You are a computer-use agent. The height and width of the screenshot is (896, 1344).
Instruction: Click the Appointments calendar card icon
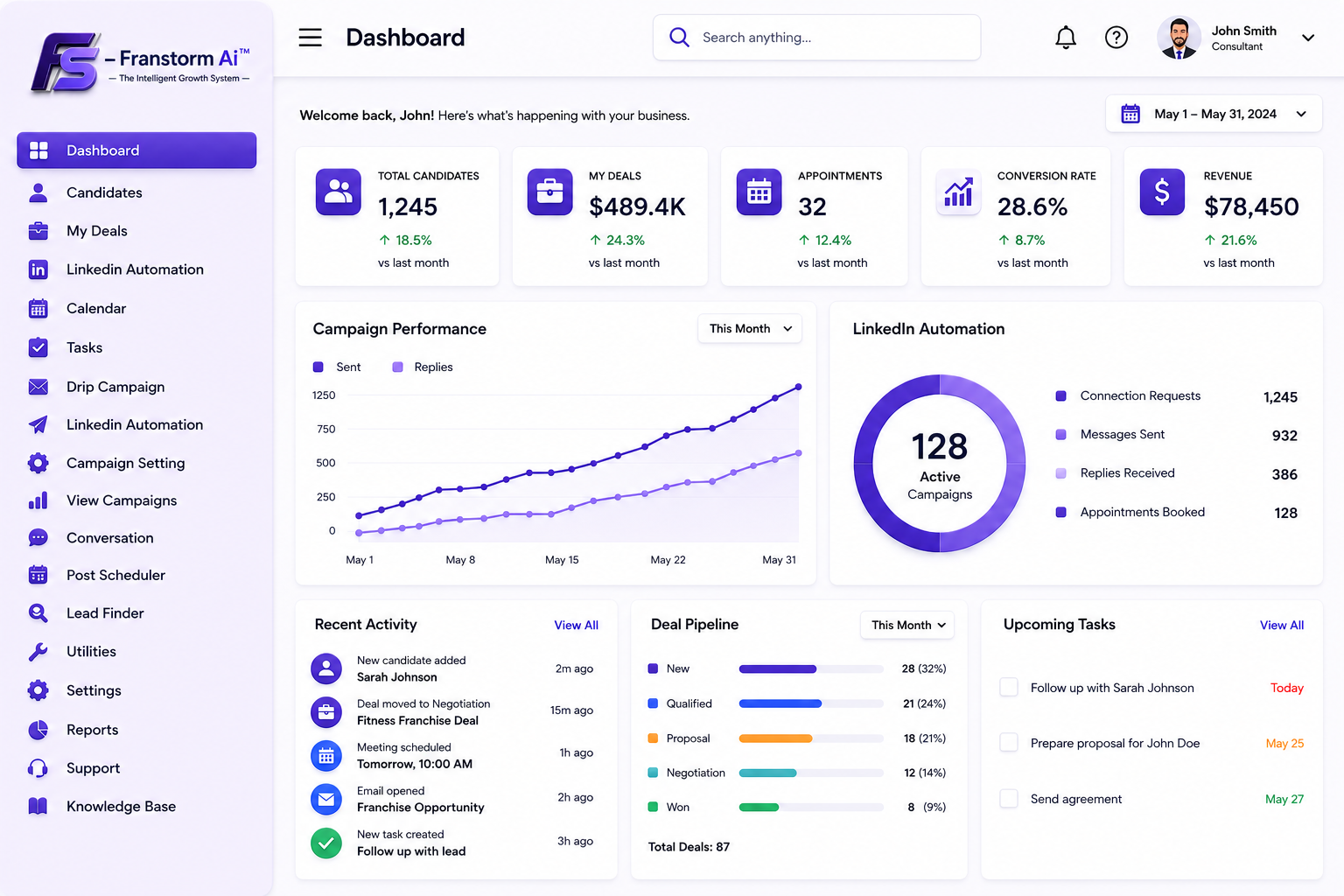759,192
